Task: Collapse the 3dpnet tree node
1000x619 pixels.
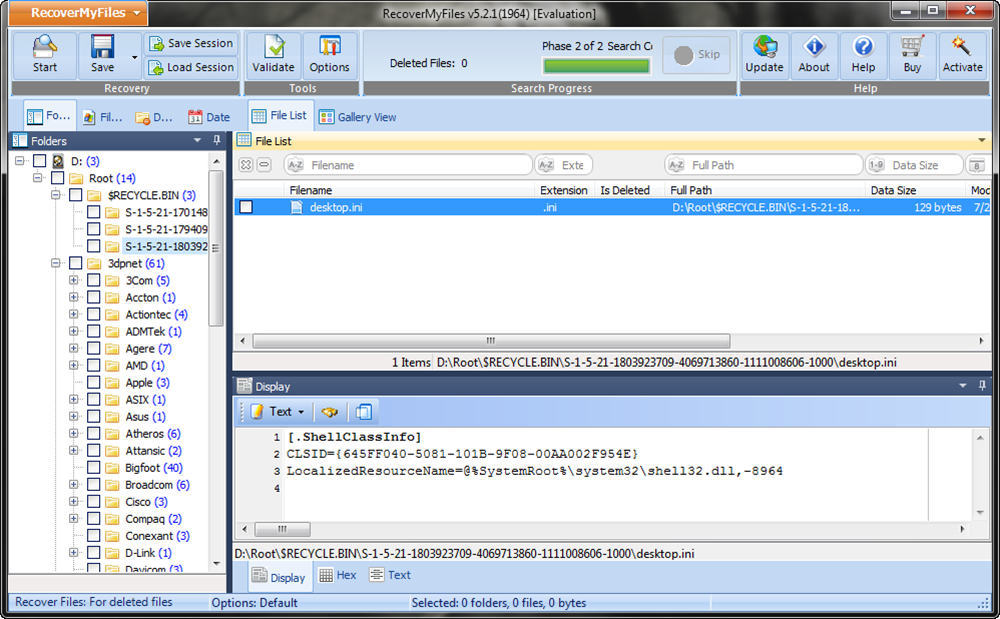Action: click(56, 263)
